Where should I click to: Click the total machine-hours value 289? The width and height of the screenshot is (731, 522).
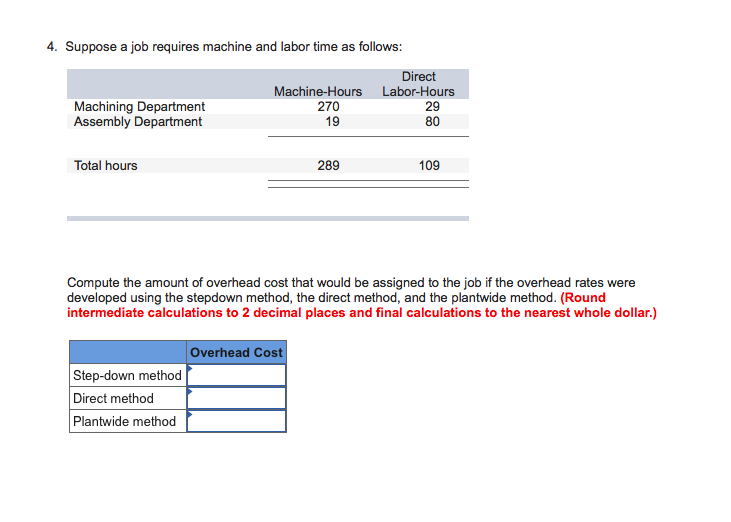[x=328, y=165]
